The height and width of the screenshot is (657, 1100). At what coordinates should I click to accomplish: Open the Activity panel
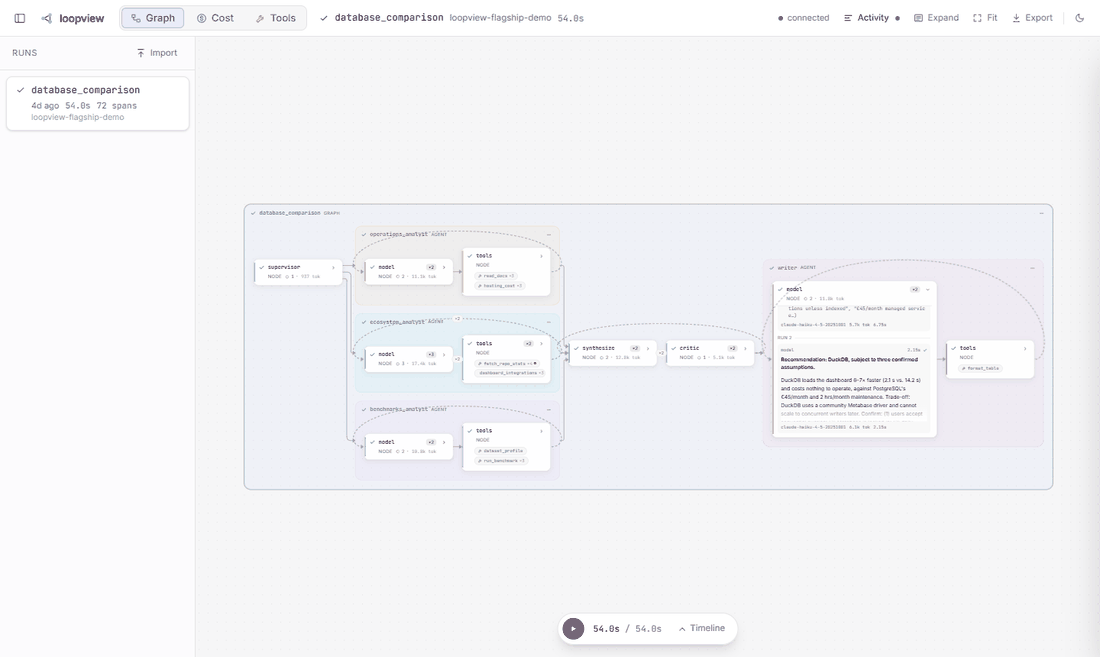point(871,18)
